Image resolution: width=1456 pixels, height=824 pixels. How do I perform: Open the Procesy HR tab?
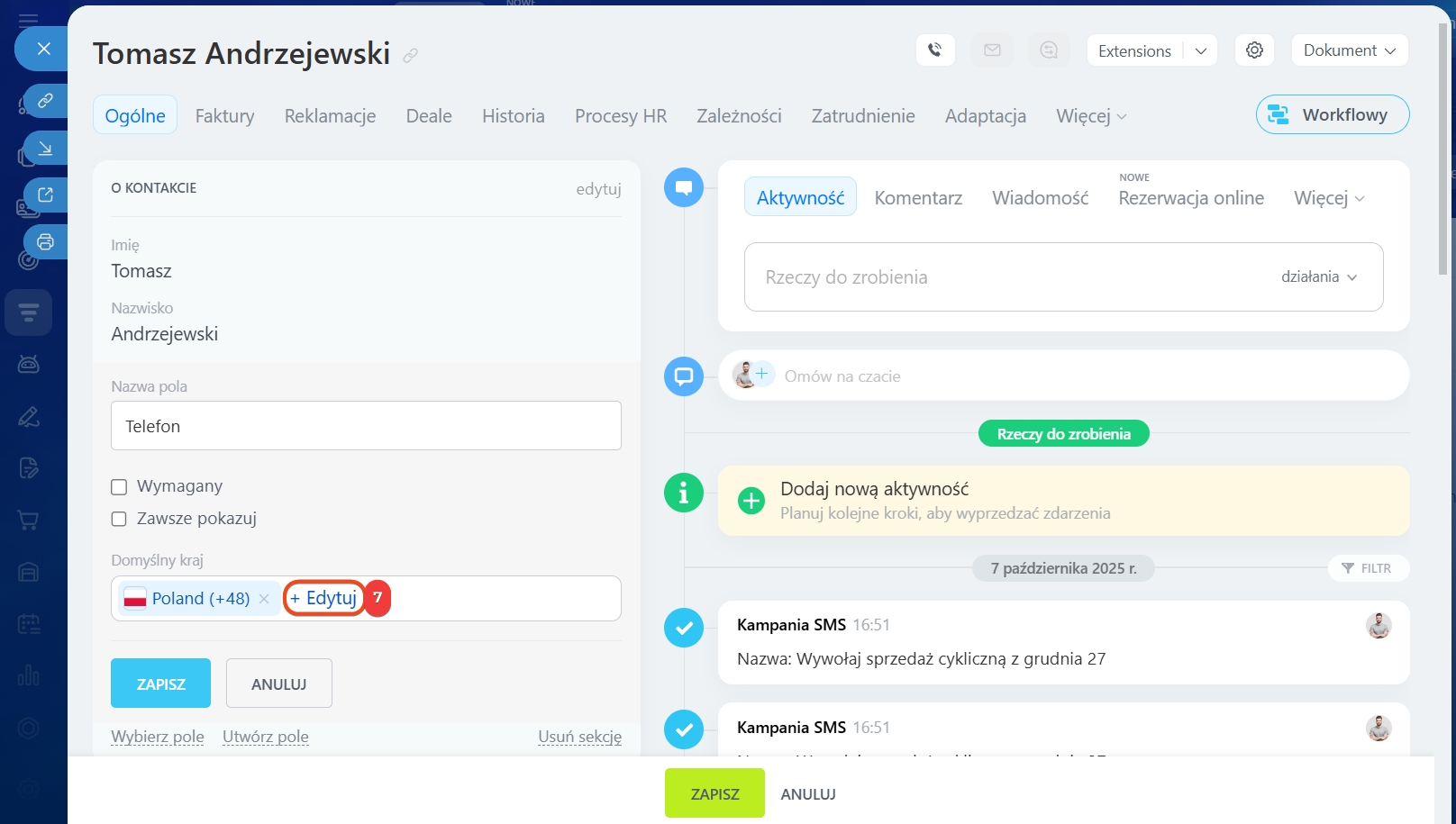pos(621,116)
